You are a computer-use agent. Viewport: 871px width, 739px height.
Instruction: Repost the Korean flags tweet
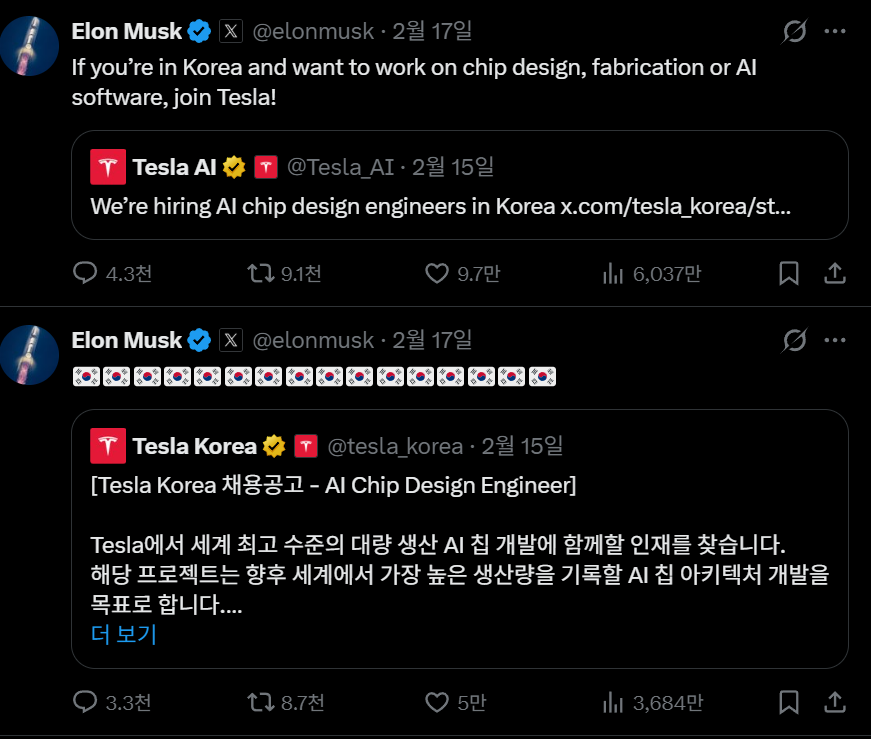(259, 703)
